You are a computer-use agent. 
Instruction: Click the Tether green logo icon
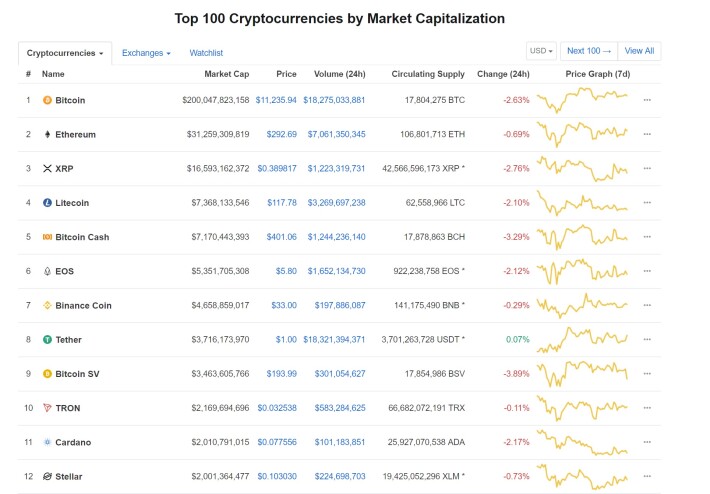pyautogui.click(x=47, y=340)
